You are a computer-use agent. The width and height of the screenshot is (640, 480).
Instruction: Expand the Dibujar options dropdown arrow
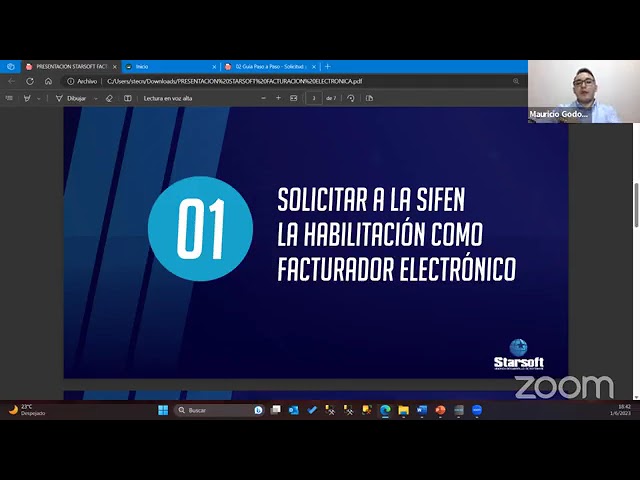pyautogui.click(x=96, y=98)
